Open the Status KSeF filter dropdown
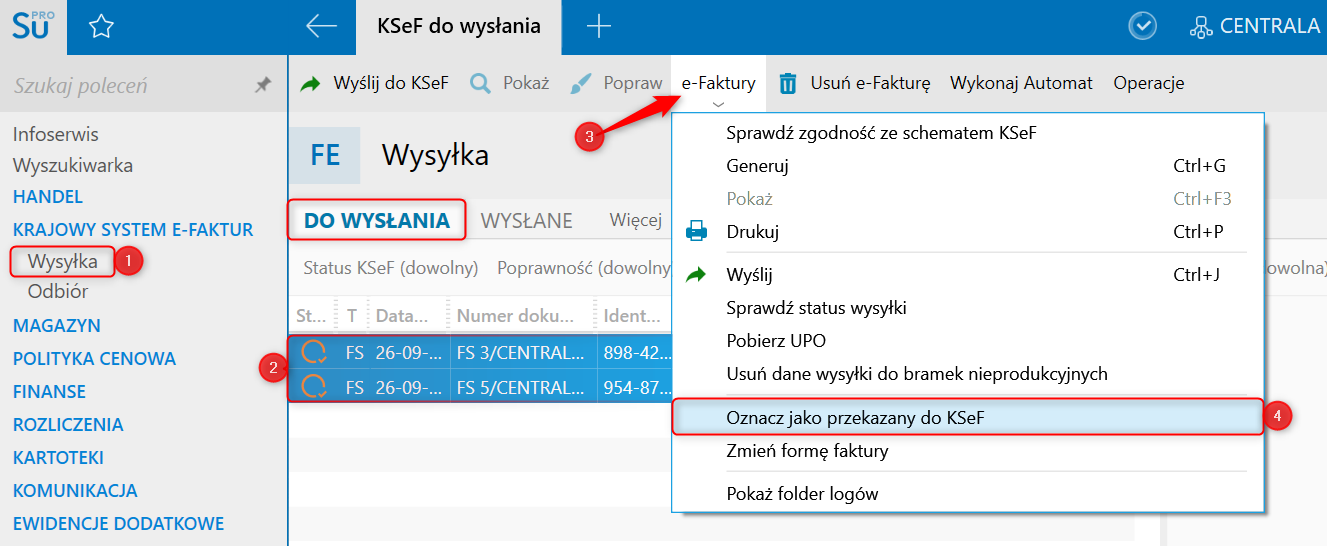 tap(391, 268)
